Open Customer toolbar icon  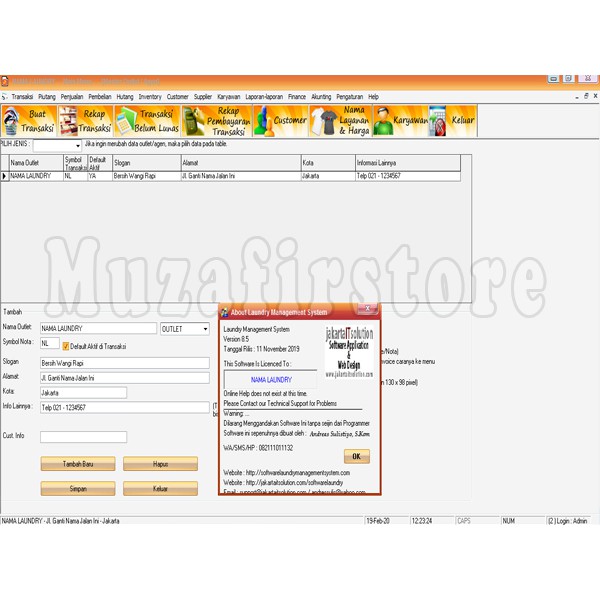280,121
